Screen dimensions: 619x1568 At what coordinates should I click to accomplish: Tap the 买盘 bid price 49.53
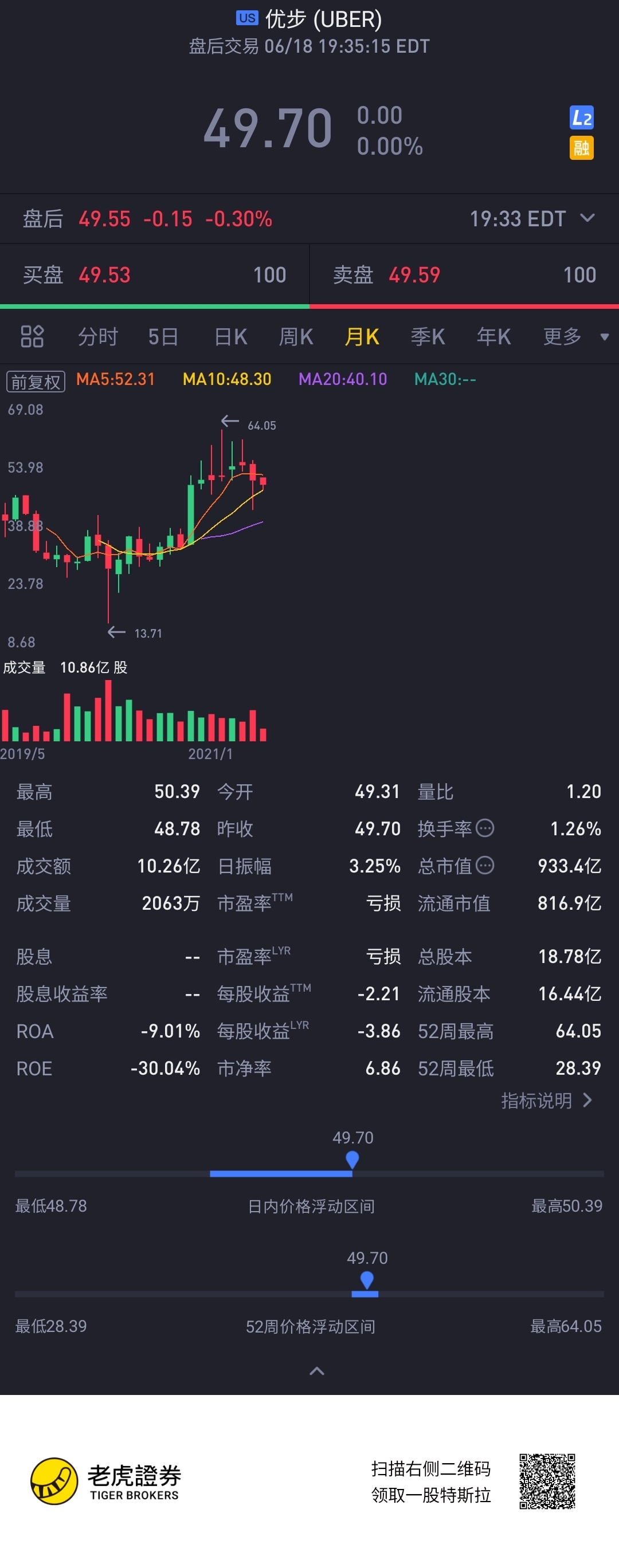[104, 275]
